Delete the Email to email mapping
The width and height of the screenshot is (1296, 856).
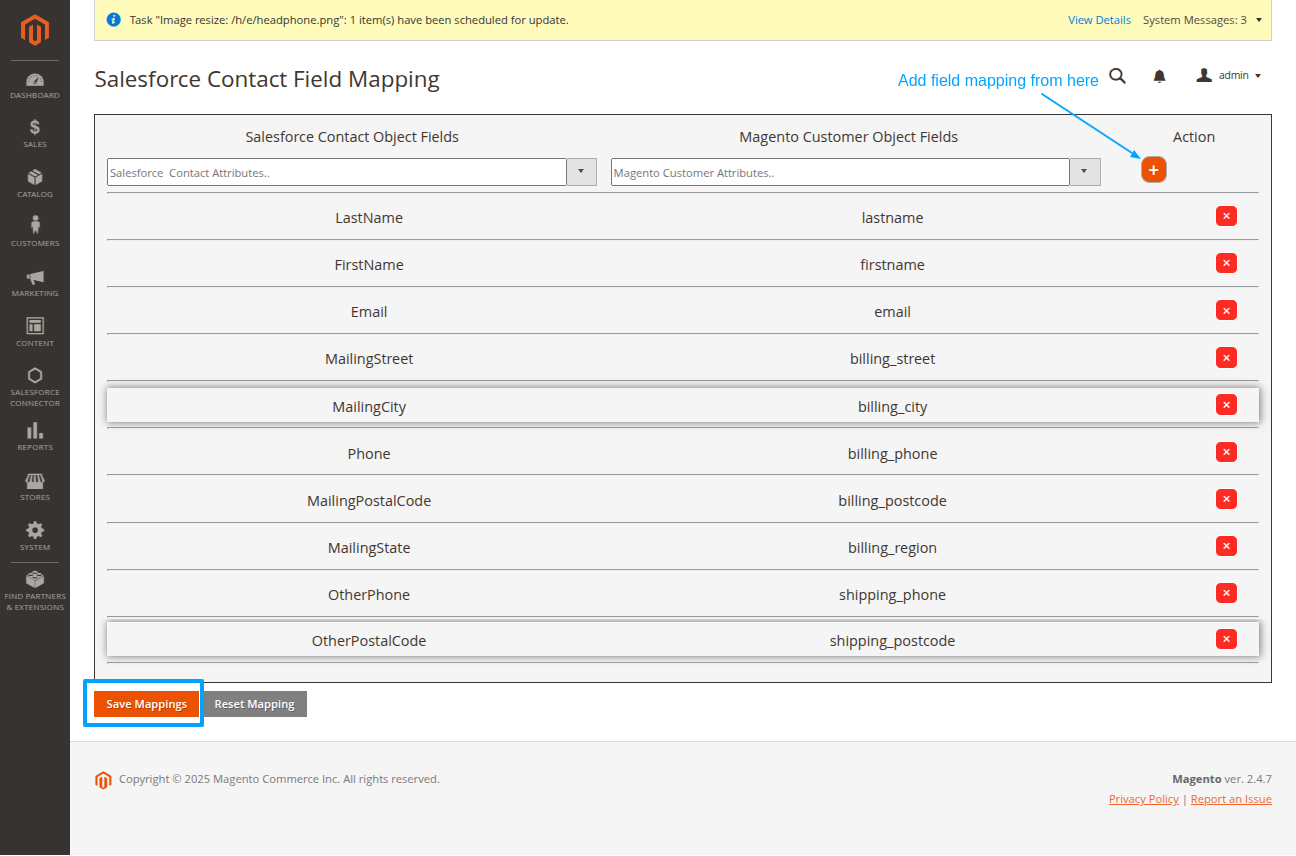tap(1226, 310)
